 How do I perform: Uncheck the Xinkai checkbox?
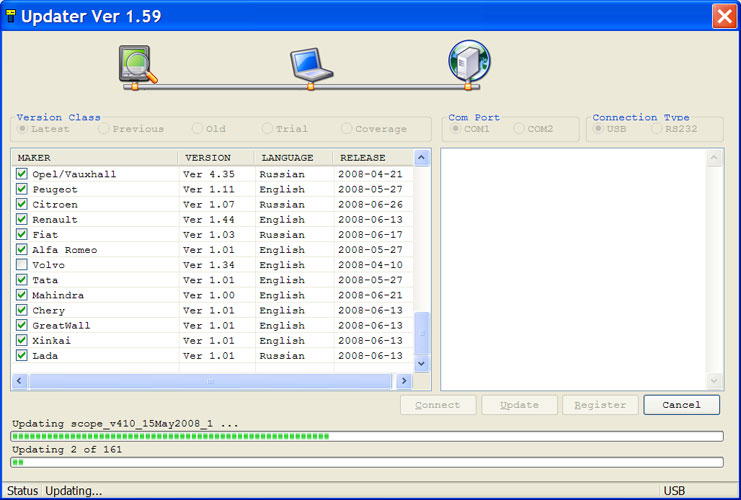(x=22, y=340)
